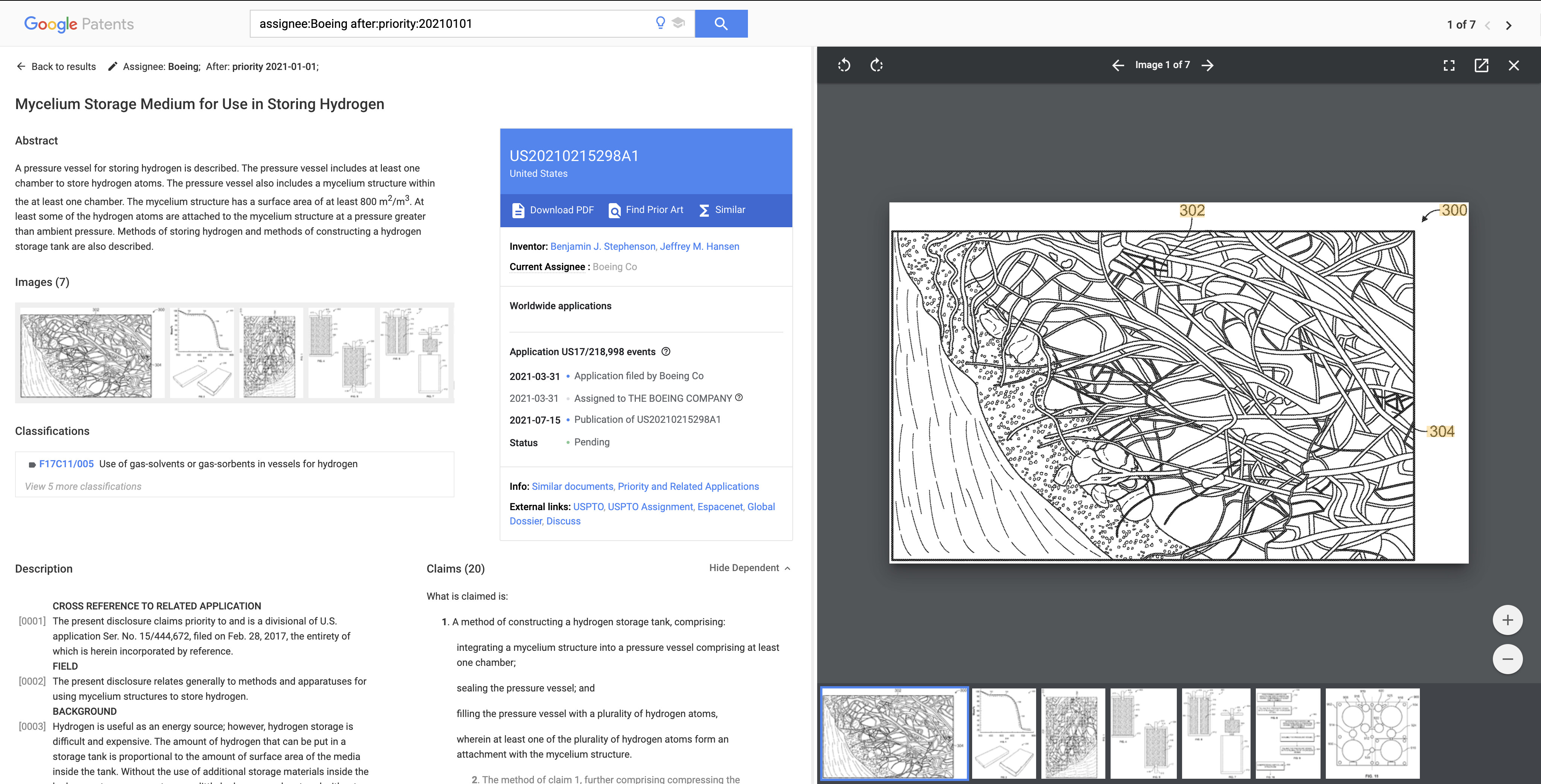Open fifth thumbnail in Images section
The height and width of the screenshot is (784, 1541).
[415, 352]
